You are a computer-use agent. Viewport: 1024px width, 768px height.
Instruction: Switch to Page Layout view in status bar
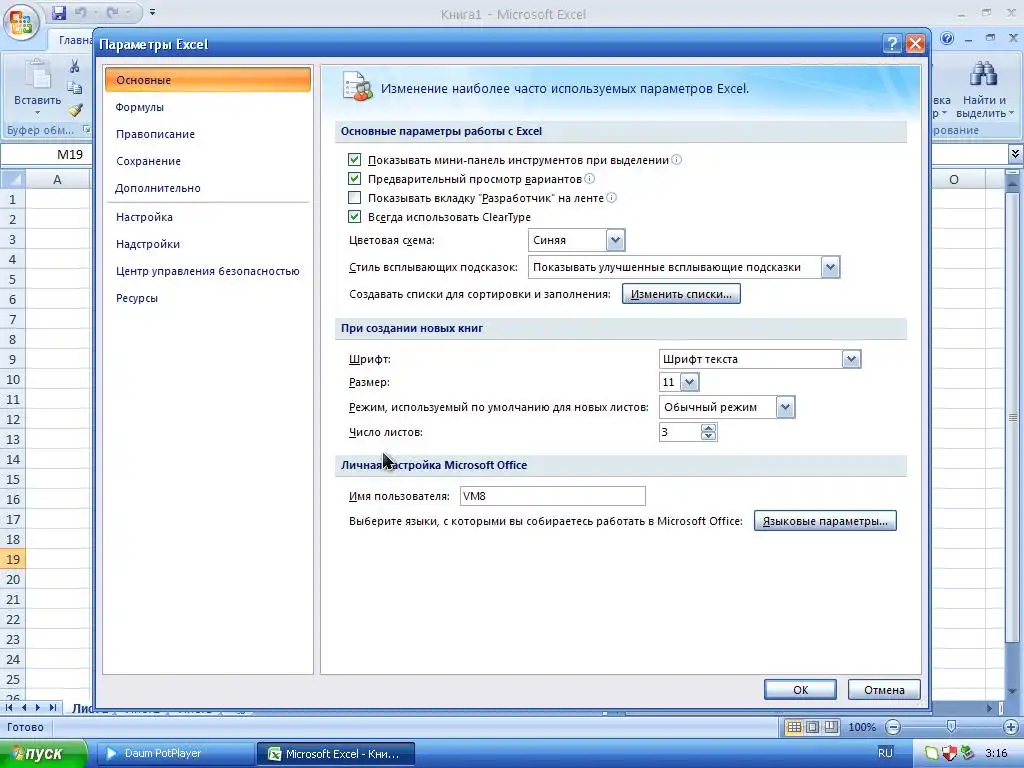(x=812, y=727)
